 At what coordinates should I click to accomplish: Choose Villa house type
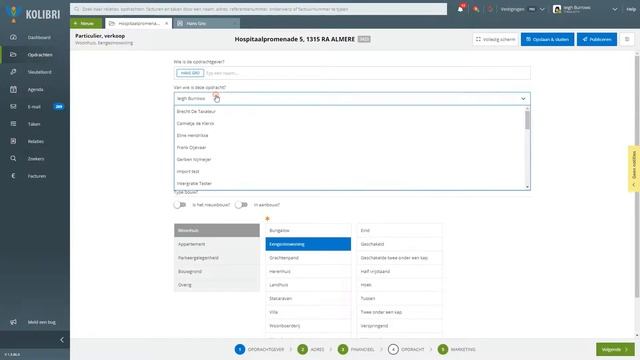pyautogui.click(x=308, y=312)
